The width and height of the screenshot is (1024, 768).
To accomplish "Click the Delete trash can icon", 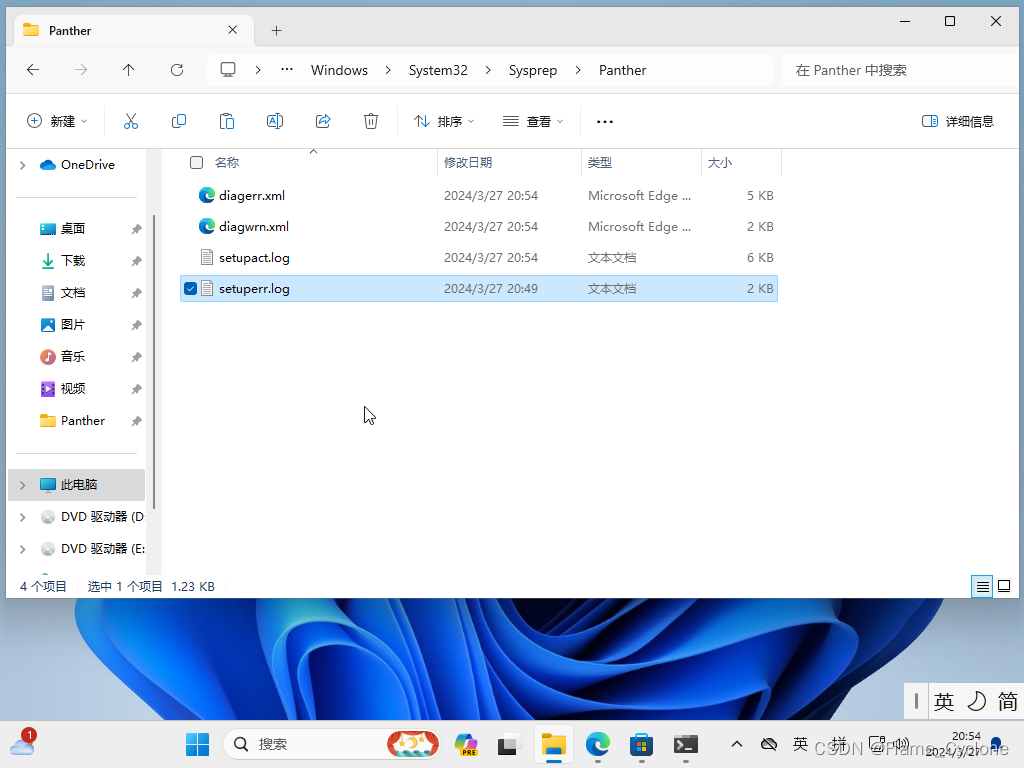I will pyautogui.click(x=371, y=121).
